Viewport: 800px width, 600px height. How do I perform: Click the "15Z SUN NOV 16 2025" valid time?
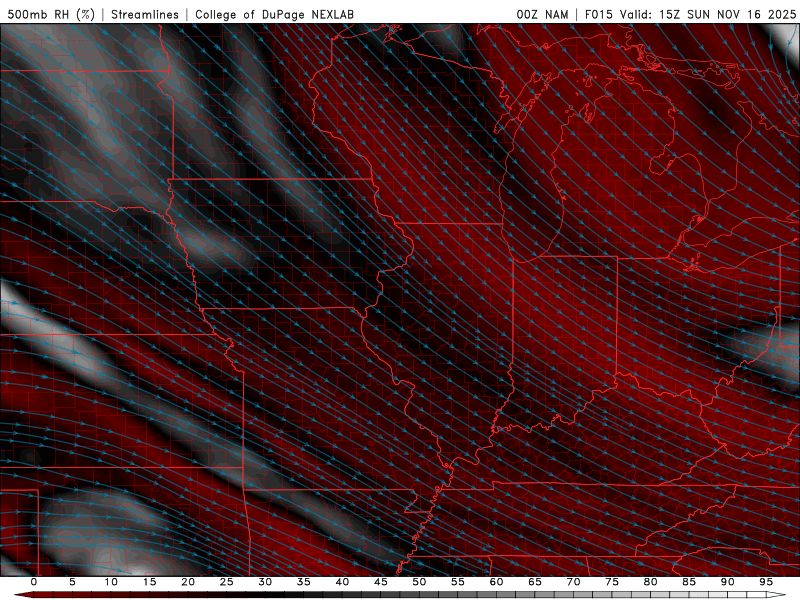pyautogui.click(x=728, y=14)
